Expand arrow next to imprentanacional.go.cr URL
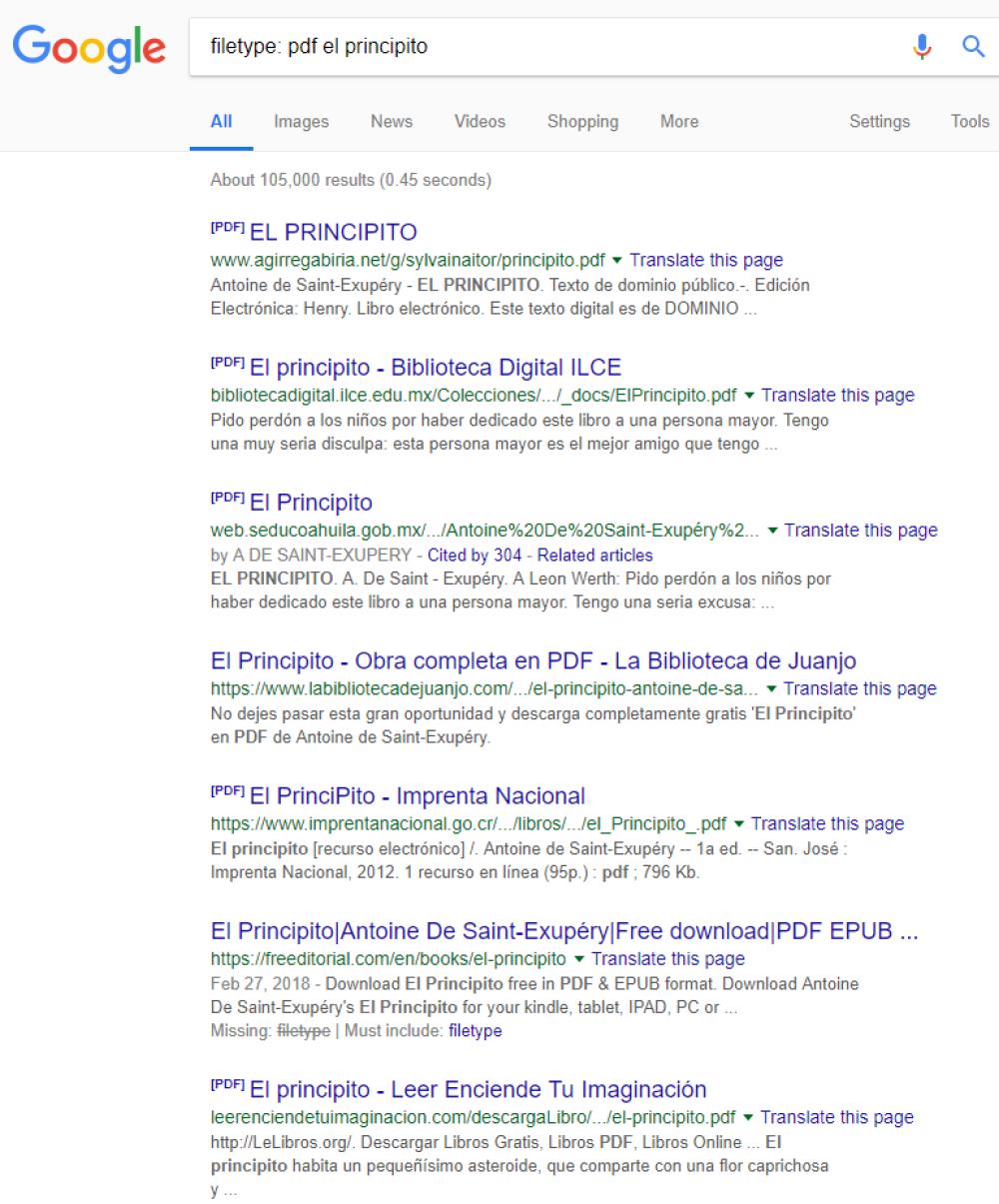This screenshot has width=999, height=1204. click(739, 823)
